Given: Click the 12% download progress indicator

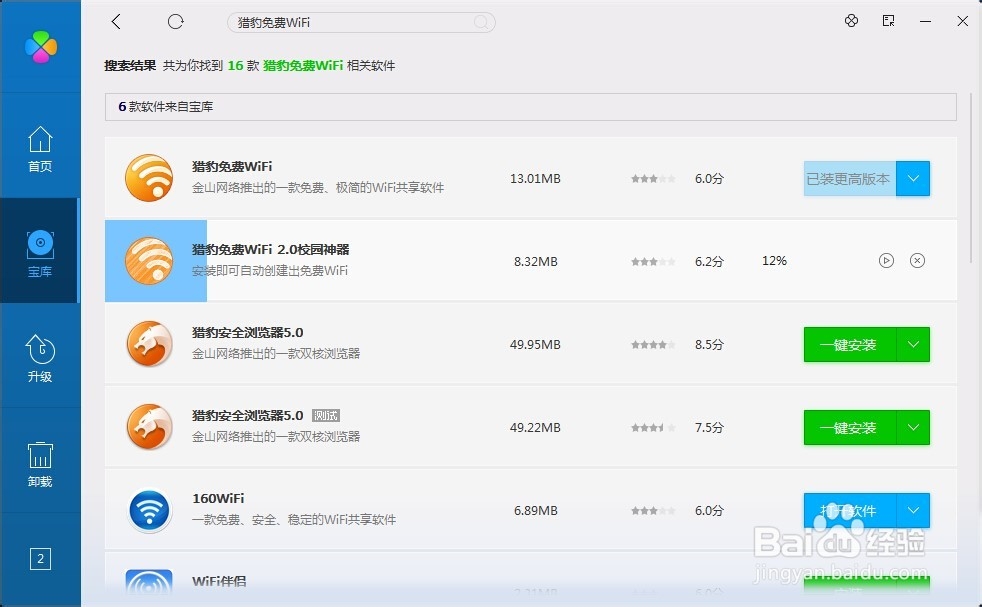Looking at the screenshot, I should pyautogui.click(x=773, y=260).
